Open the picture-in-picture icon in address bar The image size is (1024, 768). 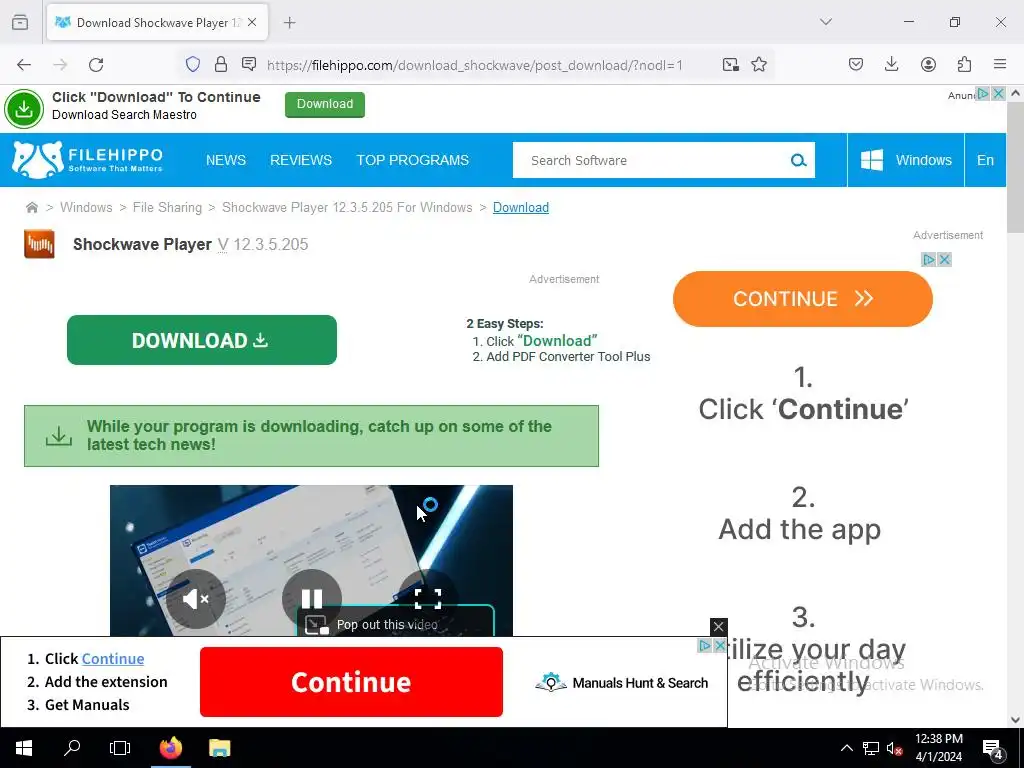click(x=730, y=64)
